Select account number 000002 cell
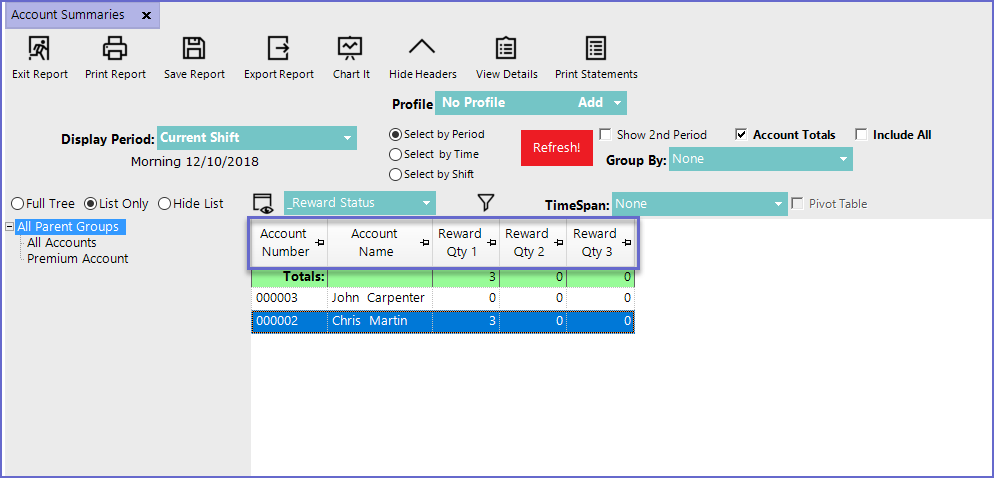The height and width of the screenshot is (478, 994). click(x=289, y=321)
